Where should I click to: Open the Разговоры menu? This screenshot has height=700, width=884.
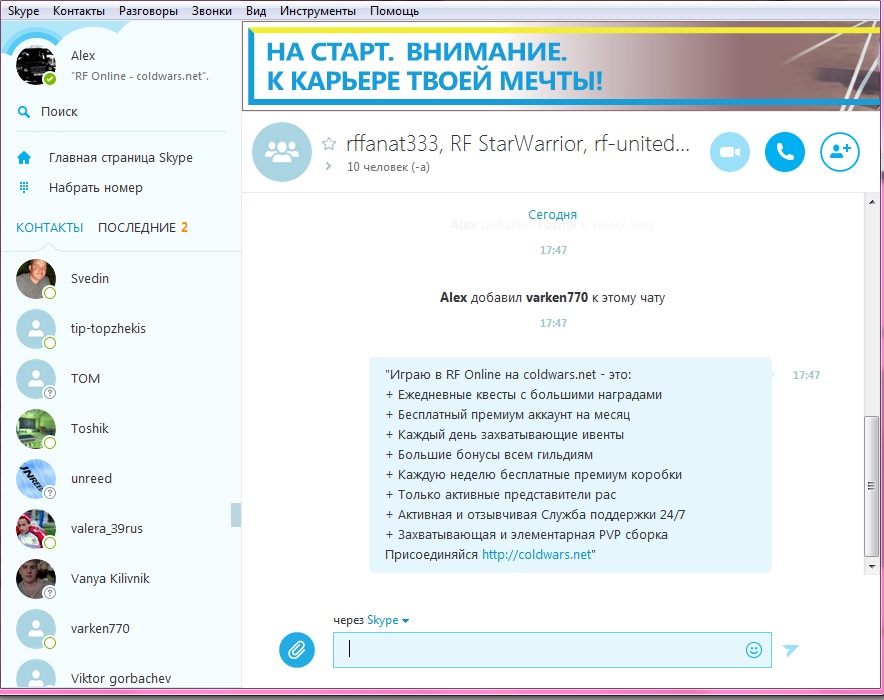[148, 11]
